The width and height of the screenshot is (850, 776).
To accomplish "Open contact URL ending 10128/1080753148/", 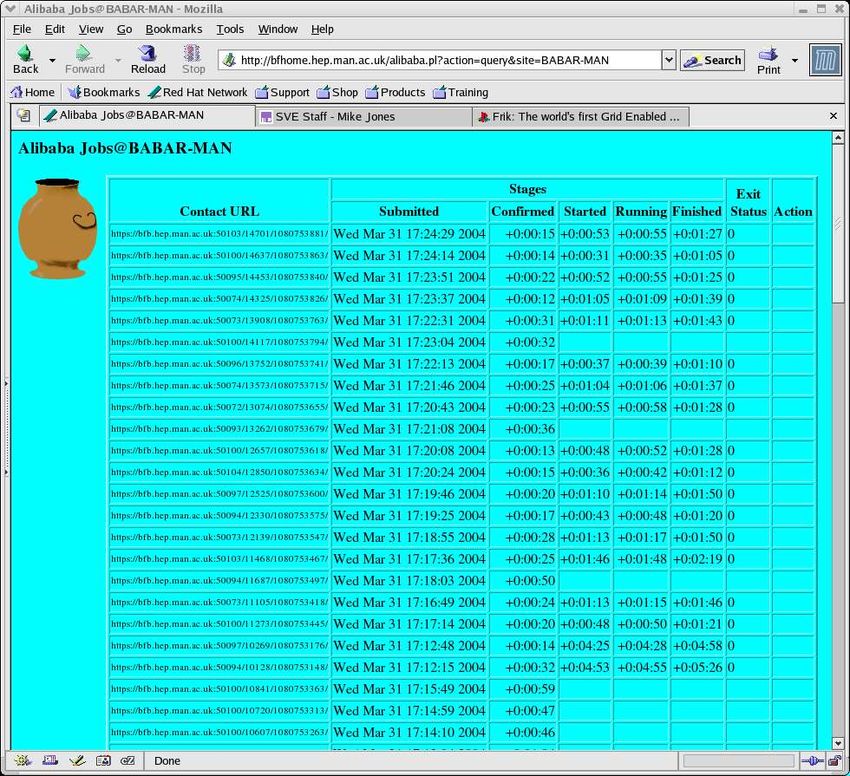I will (x=220, y=668).
